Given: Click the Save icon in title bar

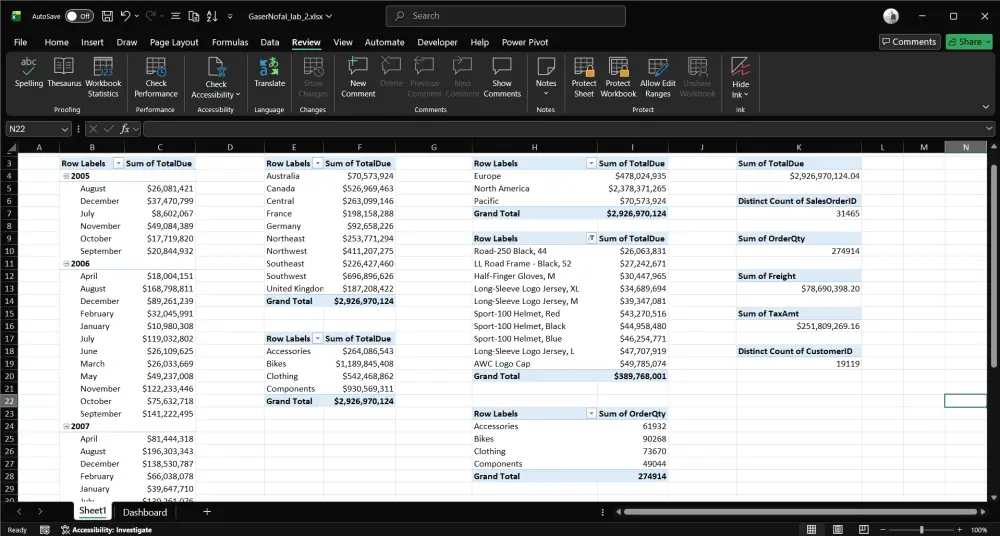Looking at the screenshot, I should [x=107, y=16].
